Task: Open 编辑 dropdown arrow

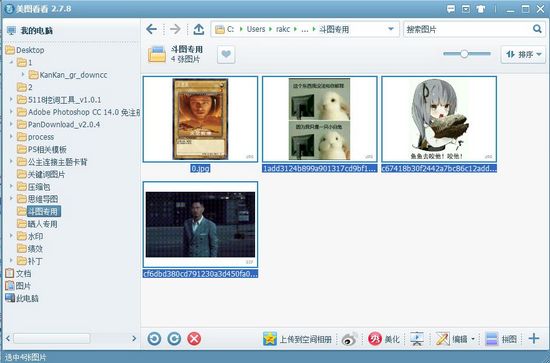Action: [473, 339]
